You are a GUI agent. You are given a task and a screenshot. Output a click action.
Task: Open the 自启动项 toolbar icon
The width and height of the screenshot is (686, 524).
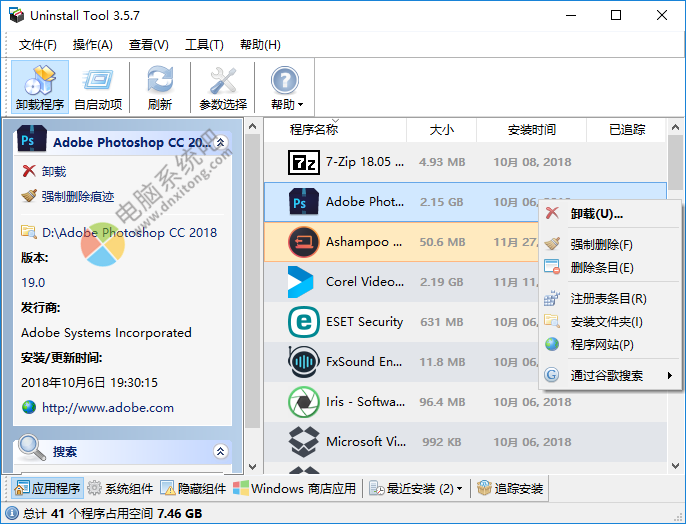point(98,87)
